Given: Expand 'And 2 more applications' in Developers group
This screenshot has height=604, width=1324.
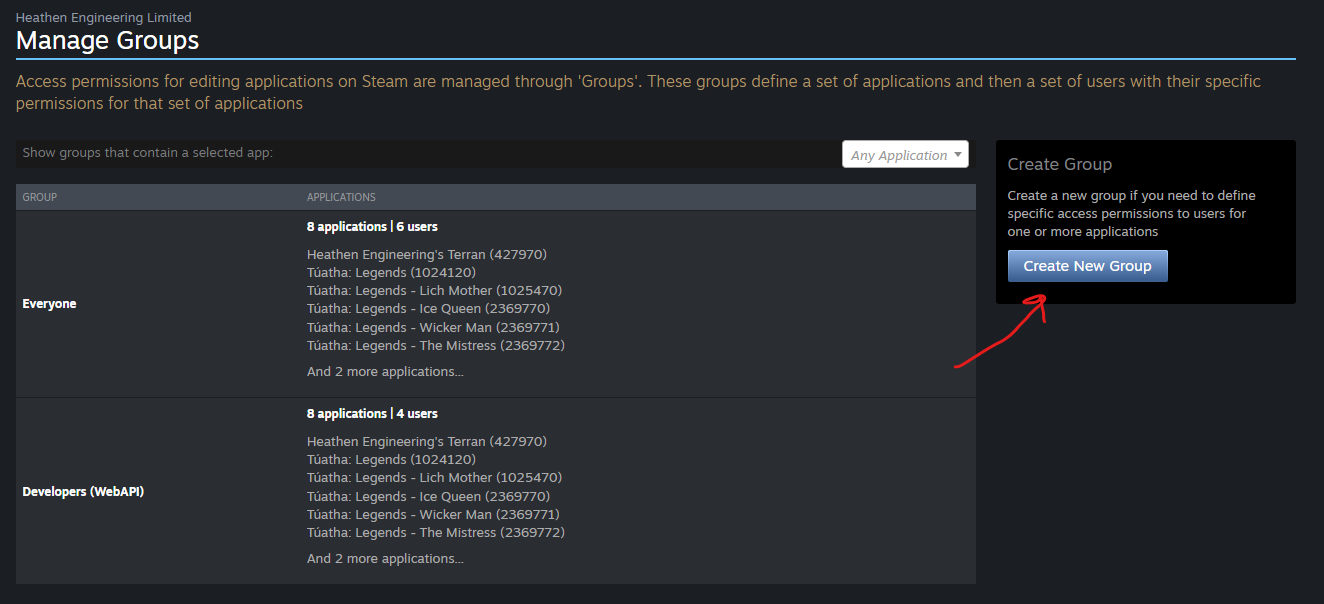Looking at the screenshot, I should pos(385,559).
